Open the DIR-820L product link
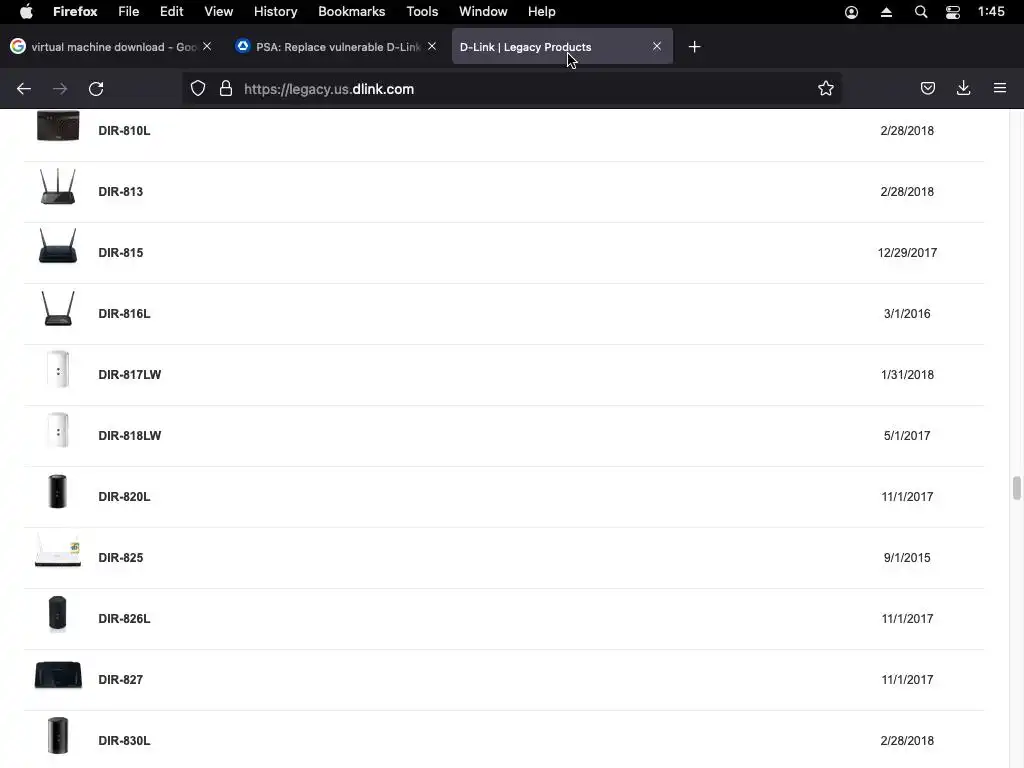1024x768 pixels. [x=124, y=497]
